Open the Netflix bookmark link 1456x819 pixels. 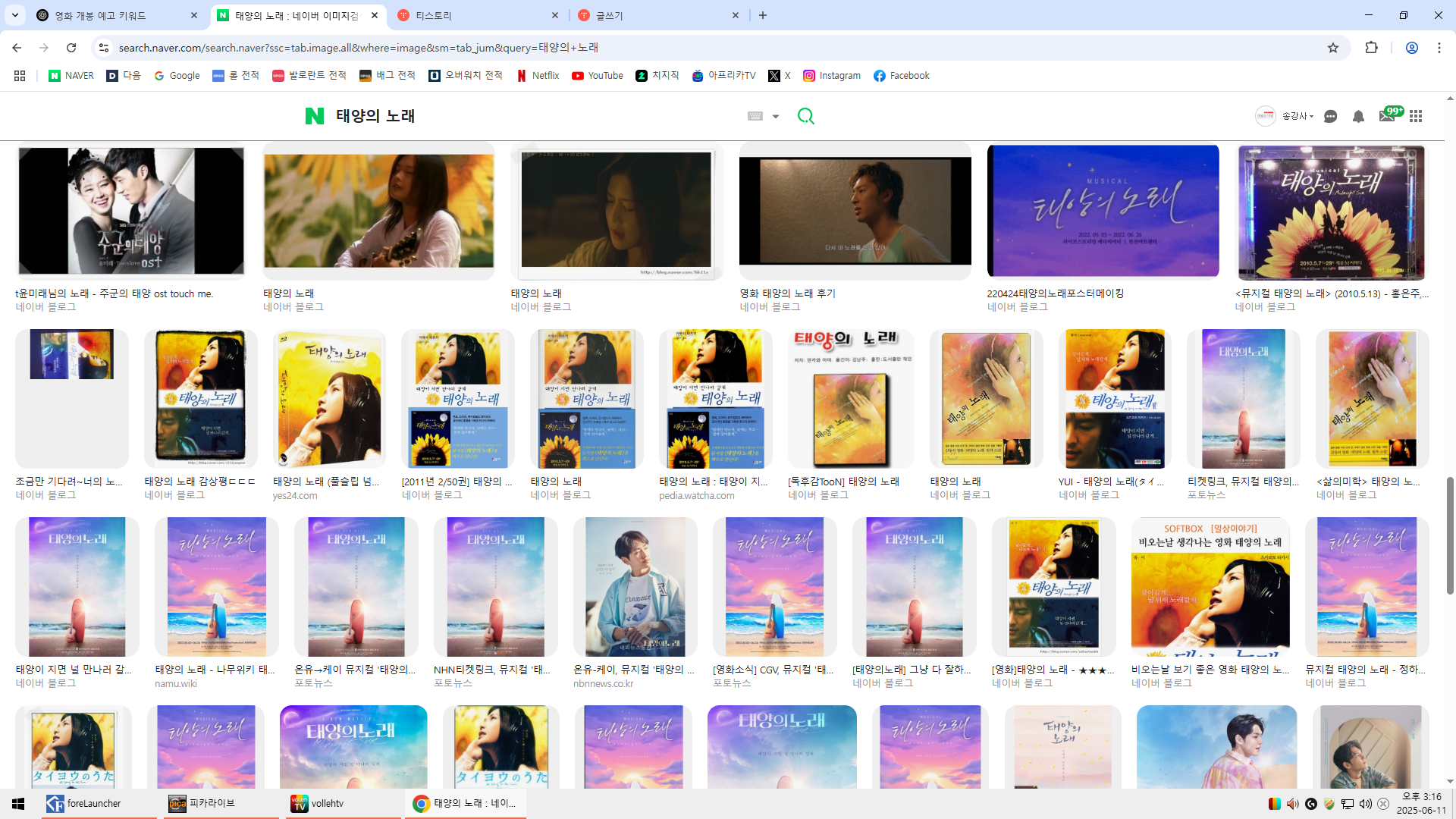(x=538, y=76)
